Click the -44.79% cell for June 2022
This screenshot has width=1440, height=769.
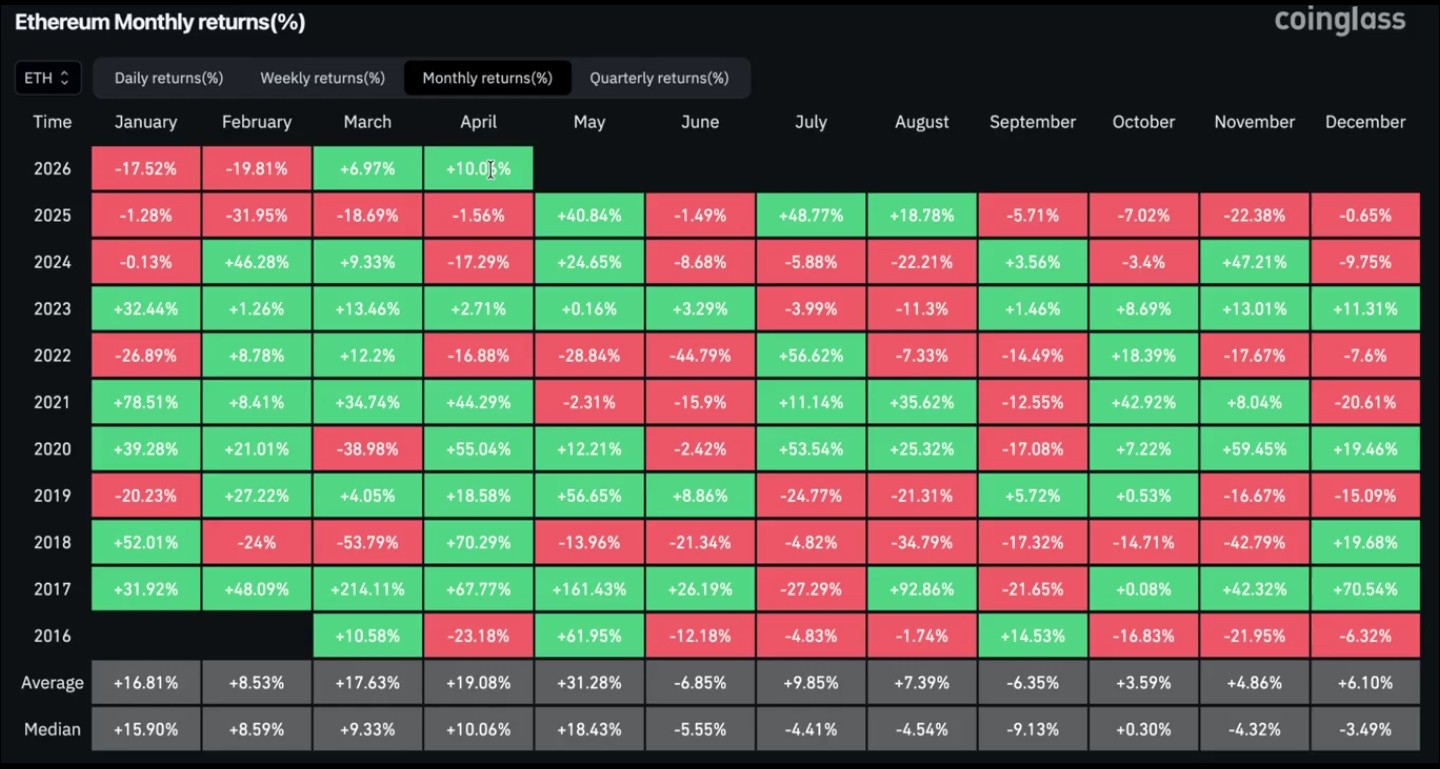700,356
